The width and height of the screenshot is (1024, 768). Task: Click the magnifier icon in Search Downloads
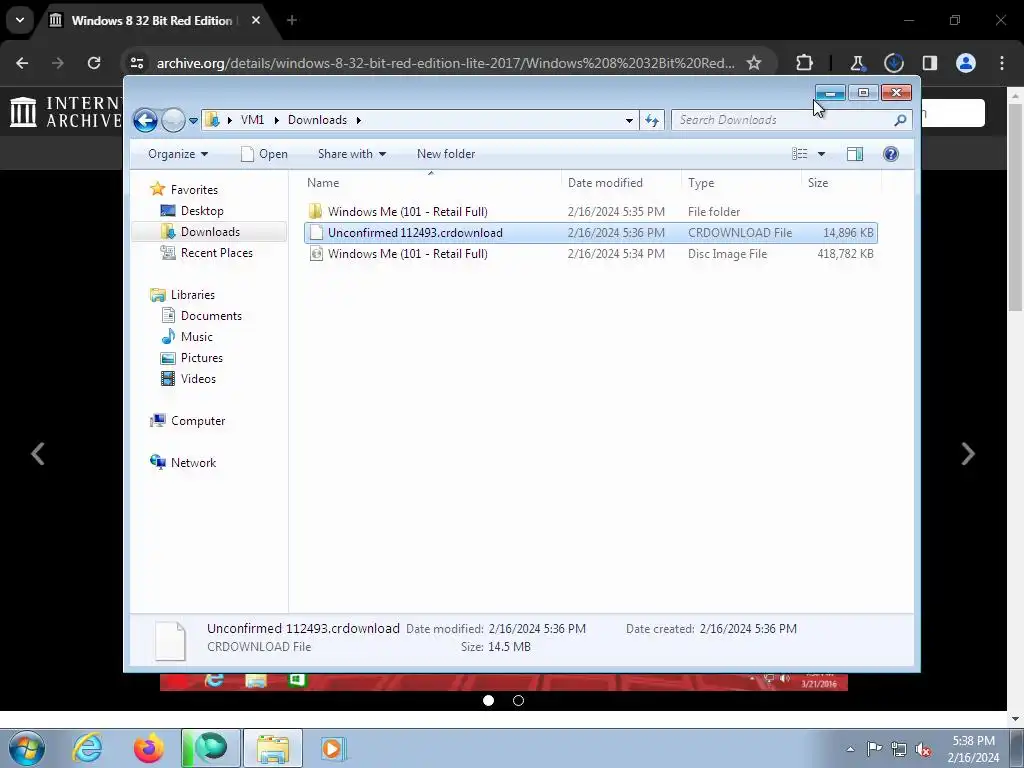(x=901, y=120)
